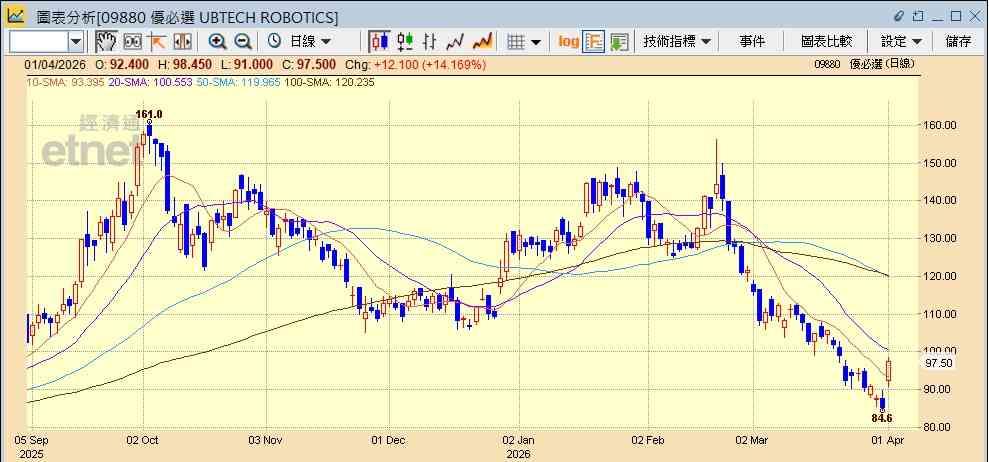
Task: Switch to the OHLC bar chart icon
Action: click(x=430, y=42)
